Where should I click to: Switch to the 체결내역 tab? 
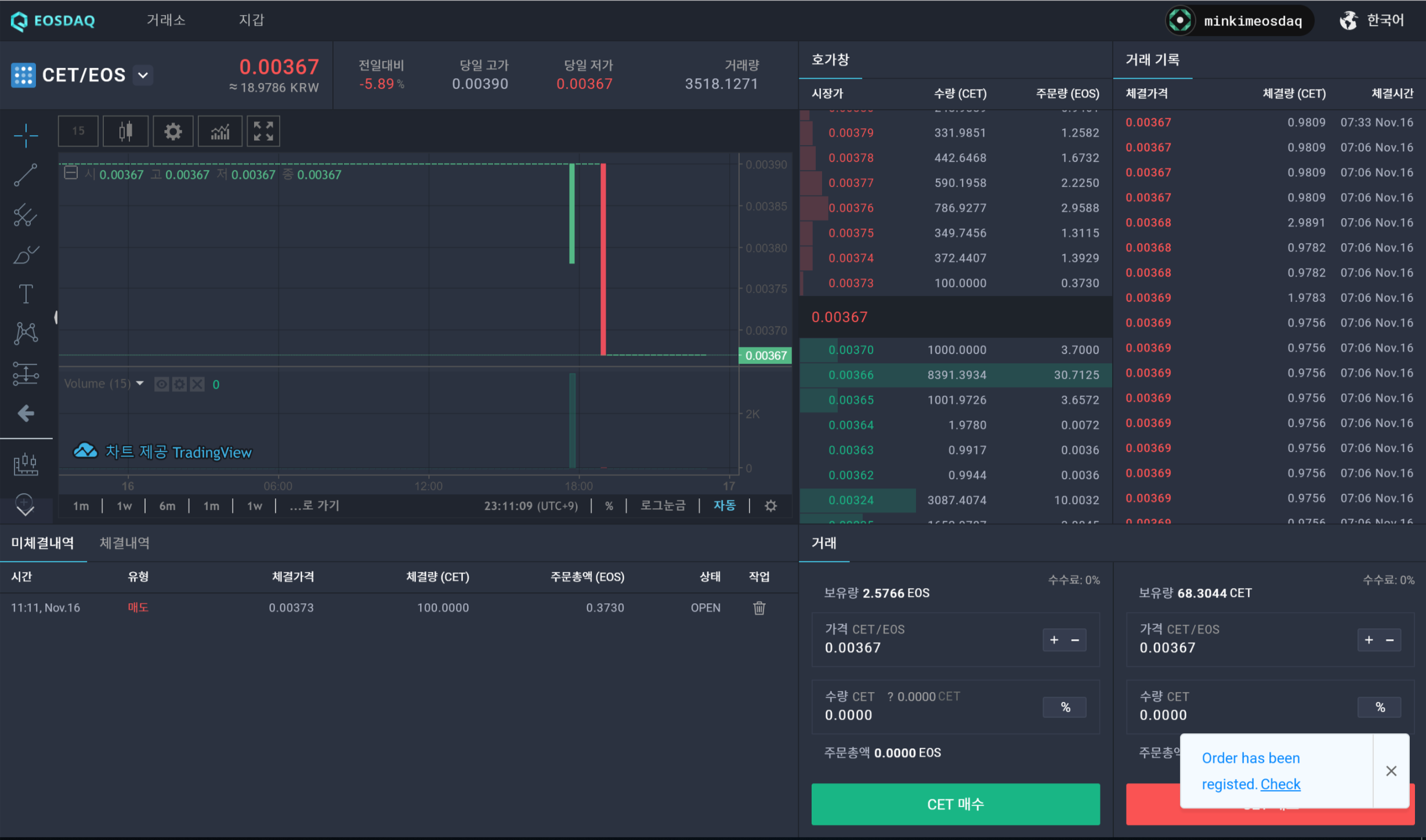(124, 543)
